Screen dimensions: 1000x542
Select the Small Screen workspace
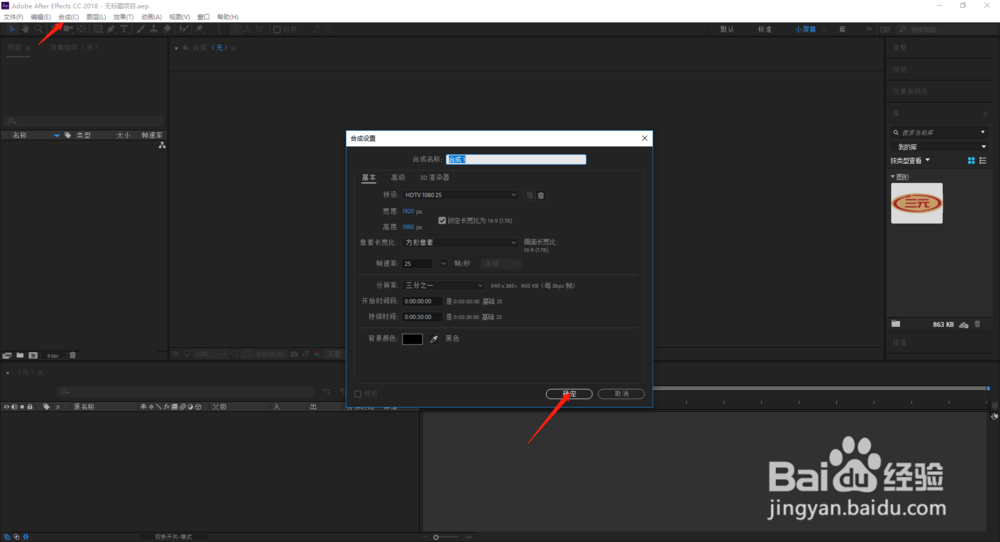805,29
